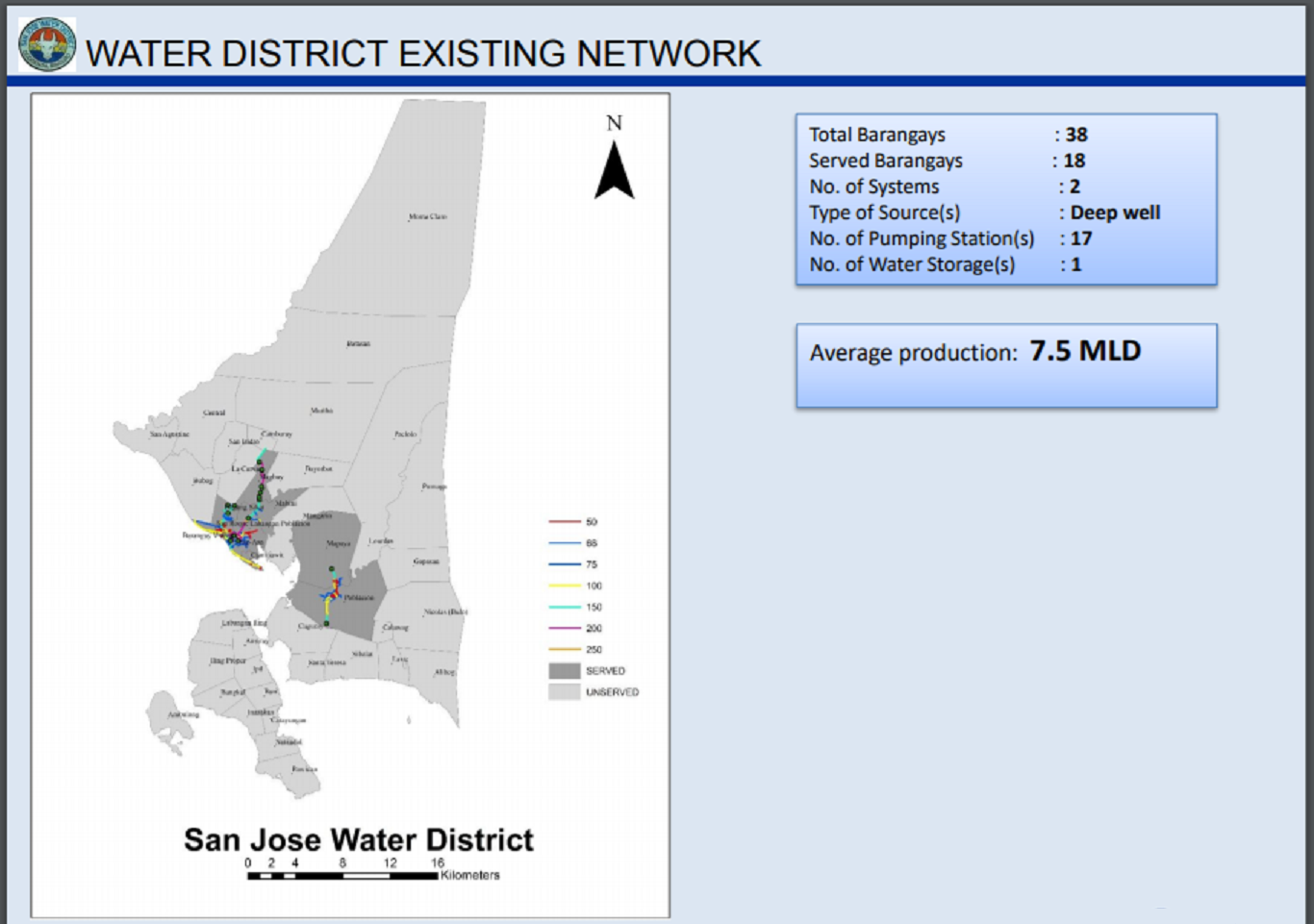The width and height of the screenshot is (1314, 924).
Task: Click the San Isidro barangay label
Action: click(243, 441)
